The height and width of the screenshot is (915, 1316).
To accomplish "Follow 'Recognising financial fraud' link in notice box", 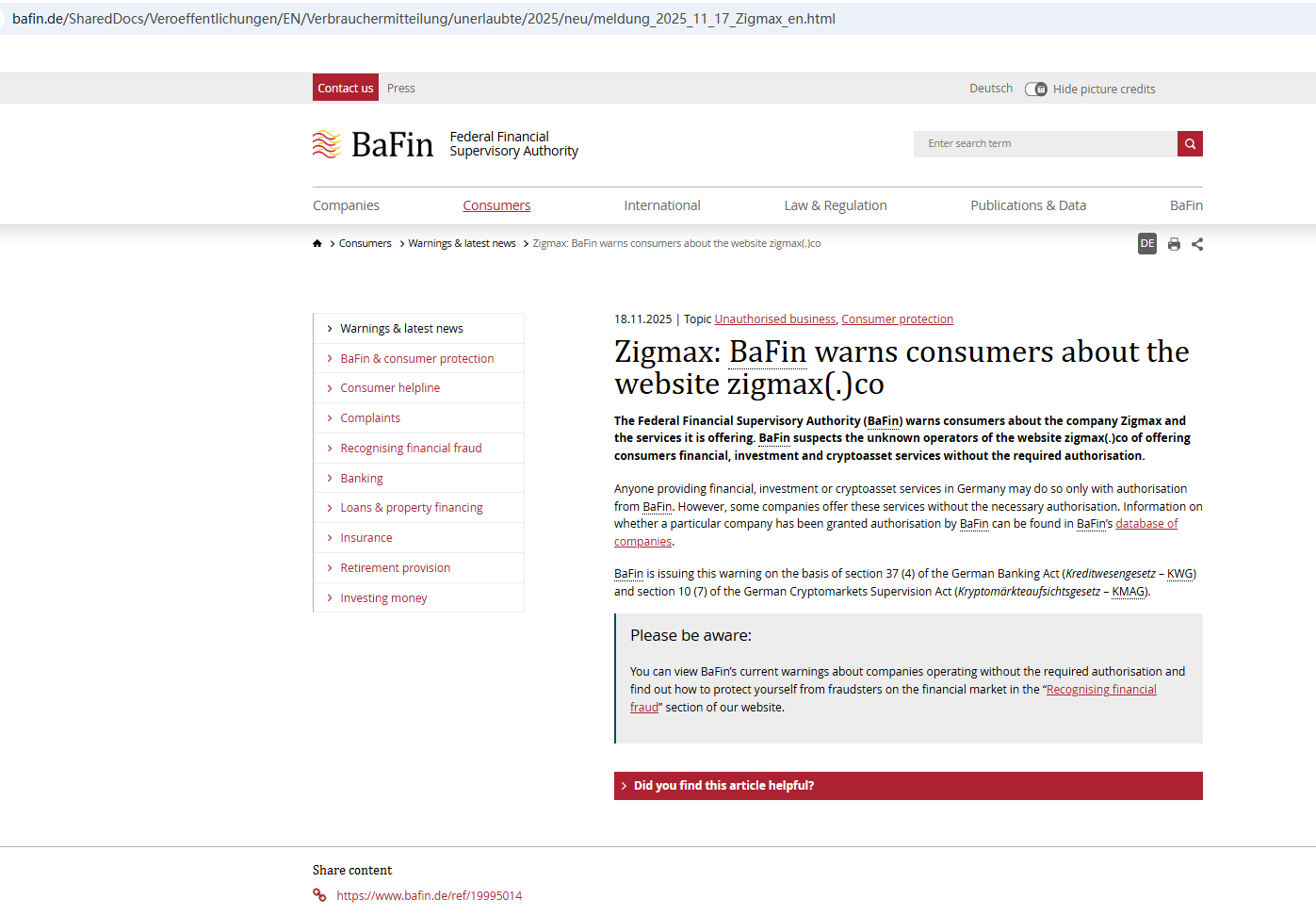I will 1101,690.
